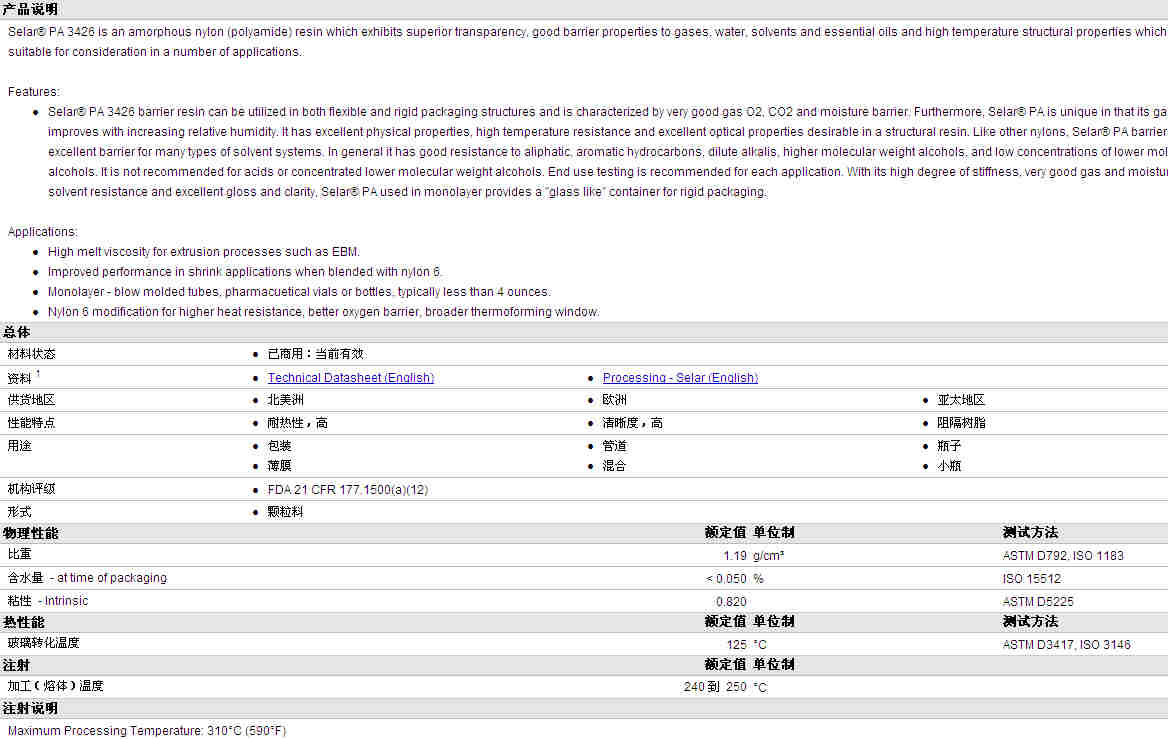The height and width of the screenshot is (739, 1168).
Task: Click the 形式 row label
Action: 19,513
